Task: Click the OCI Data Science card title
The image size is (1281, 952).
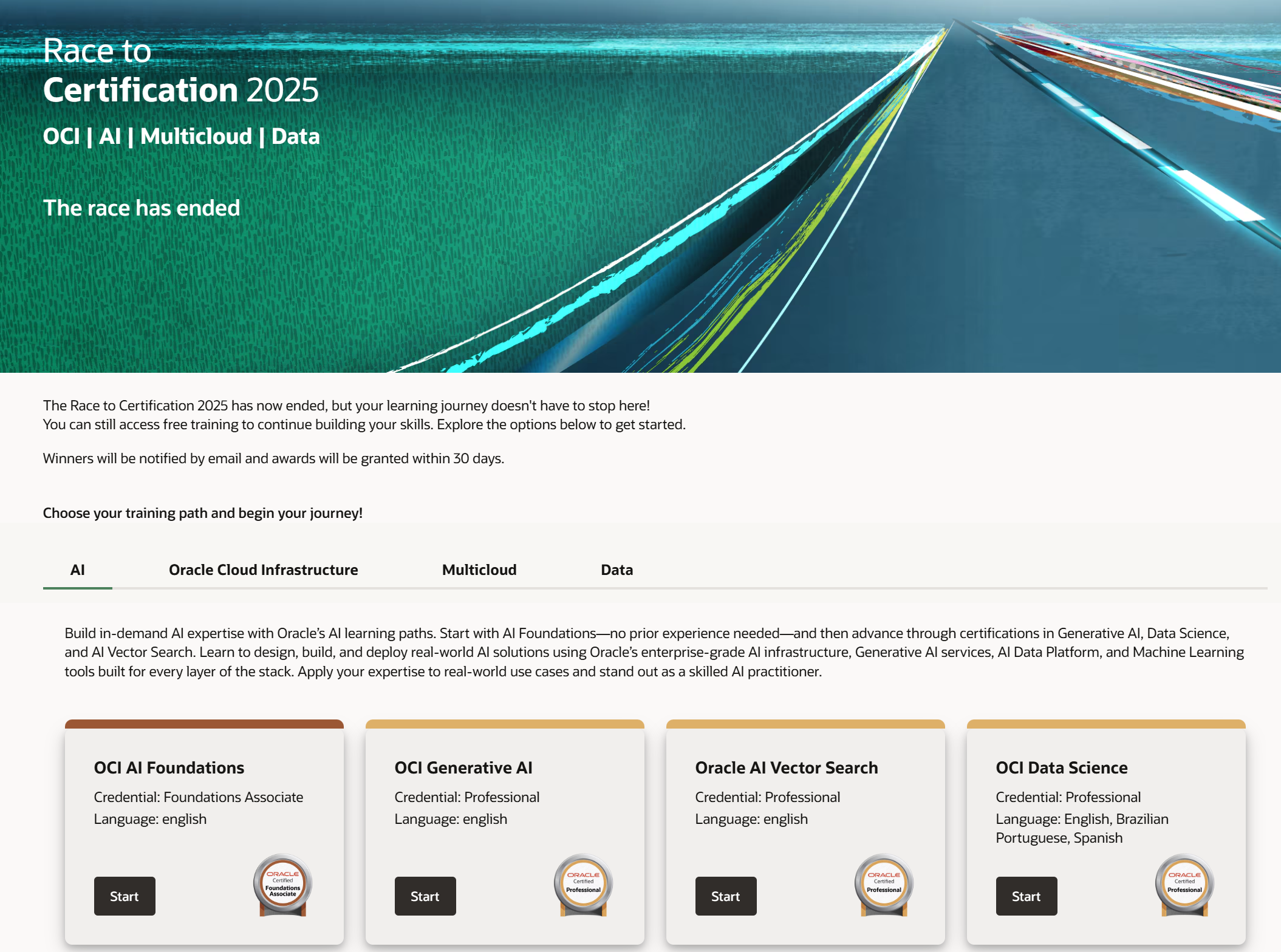Action: click(1061, 767)
